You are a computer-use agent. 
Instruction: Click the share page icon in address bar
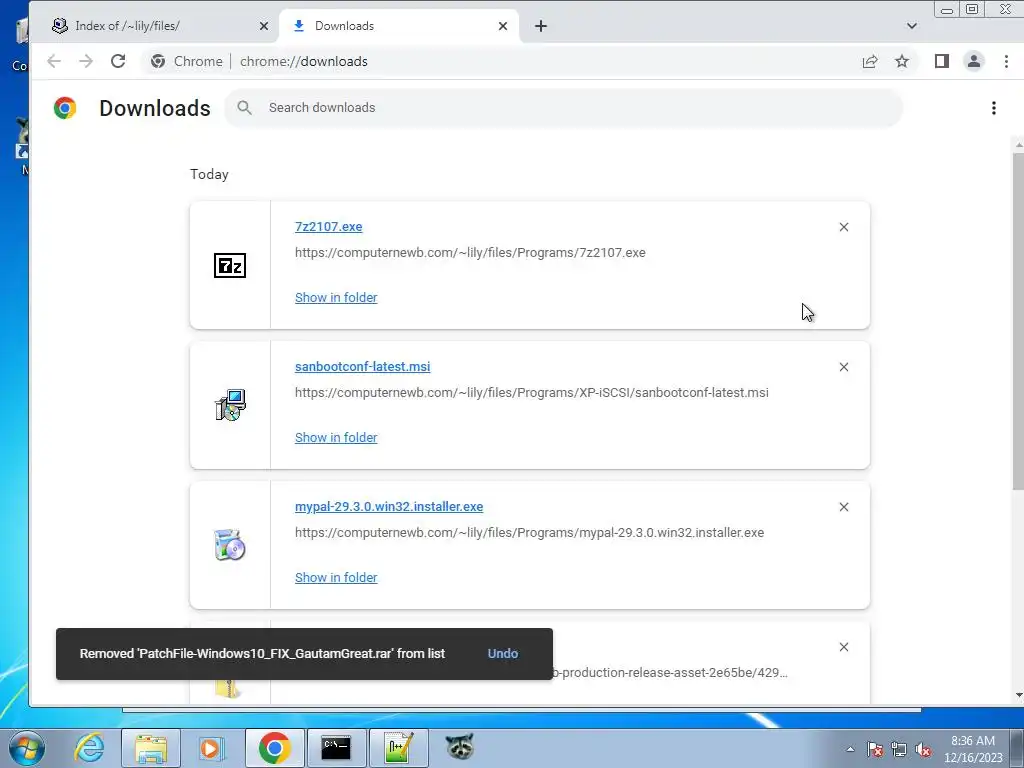pyautogui.click(x=870, y=61)
